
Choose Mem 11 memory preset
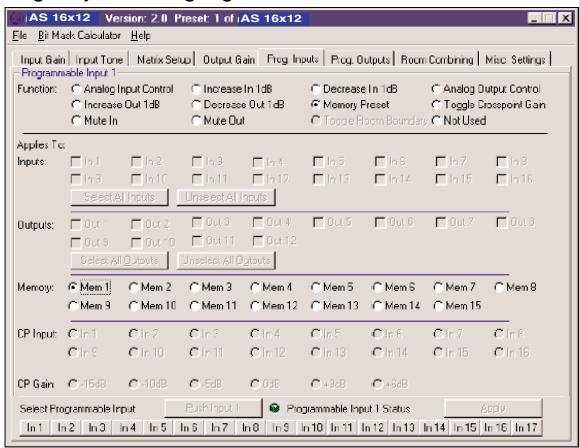click(x=213, y=306)
